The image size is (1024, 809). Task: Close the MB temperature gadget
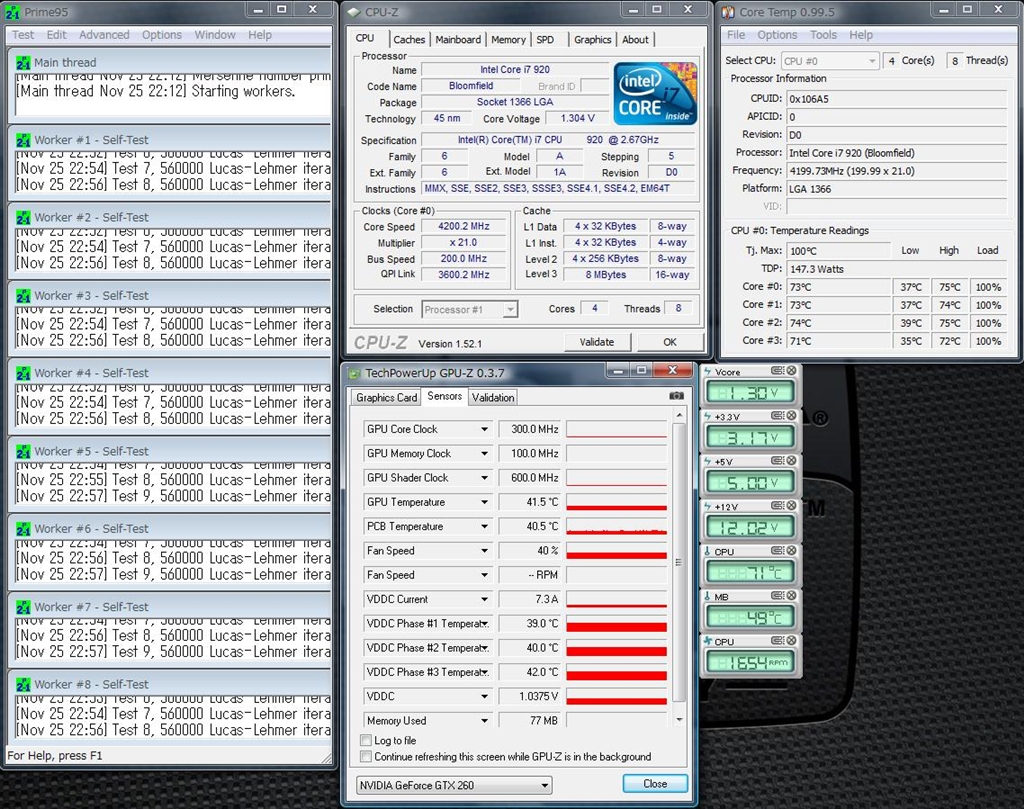[791, 597]
